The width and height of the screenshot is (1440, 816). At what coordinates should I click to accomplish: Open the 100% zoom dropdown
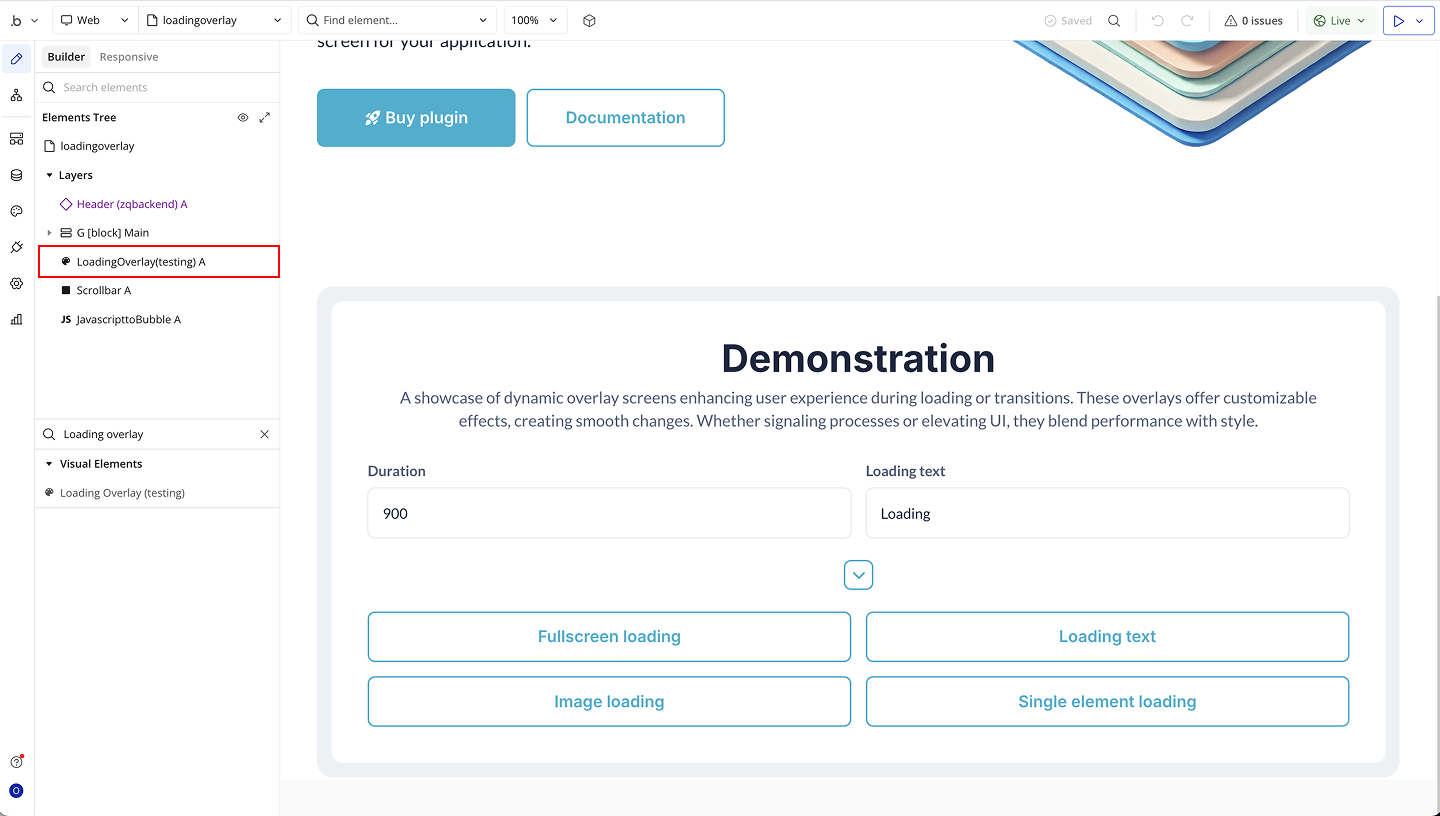coord(535,20)
